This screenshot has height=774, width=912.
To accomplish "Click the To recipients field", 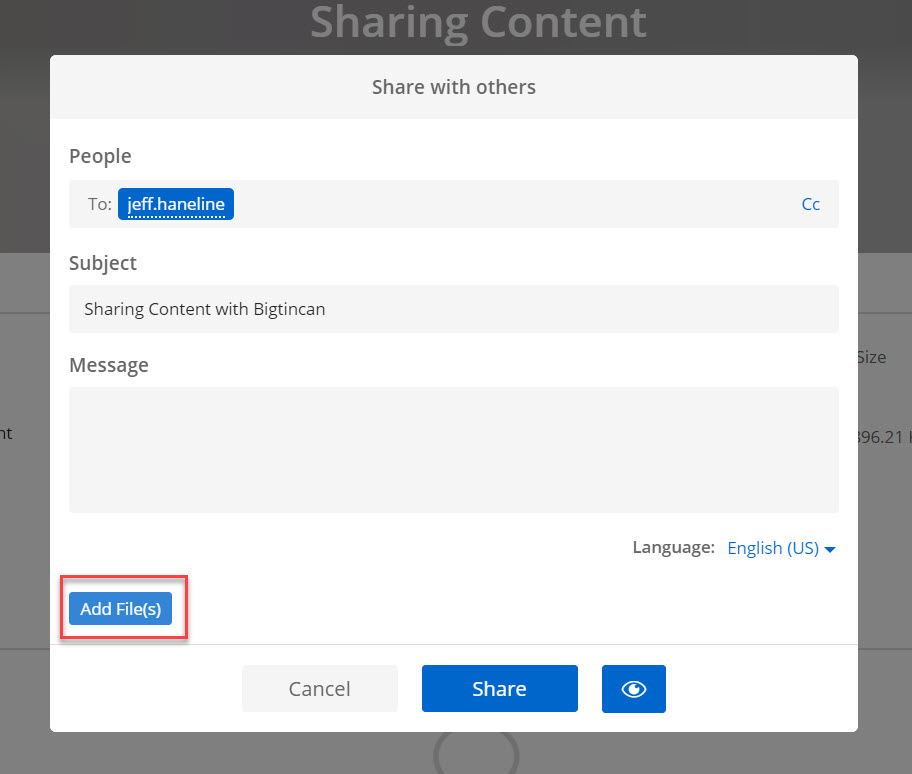I will (x=454, y=204).
